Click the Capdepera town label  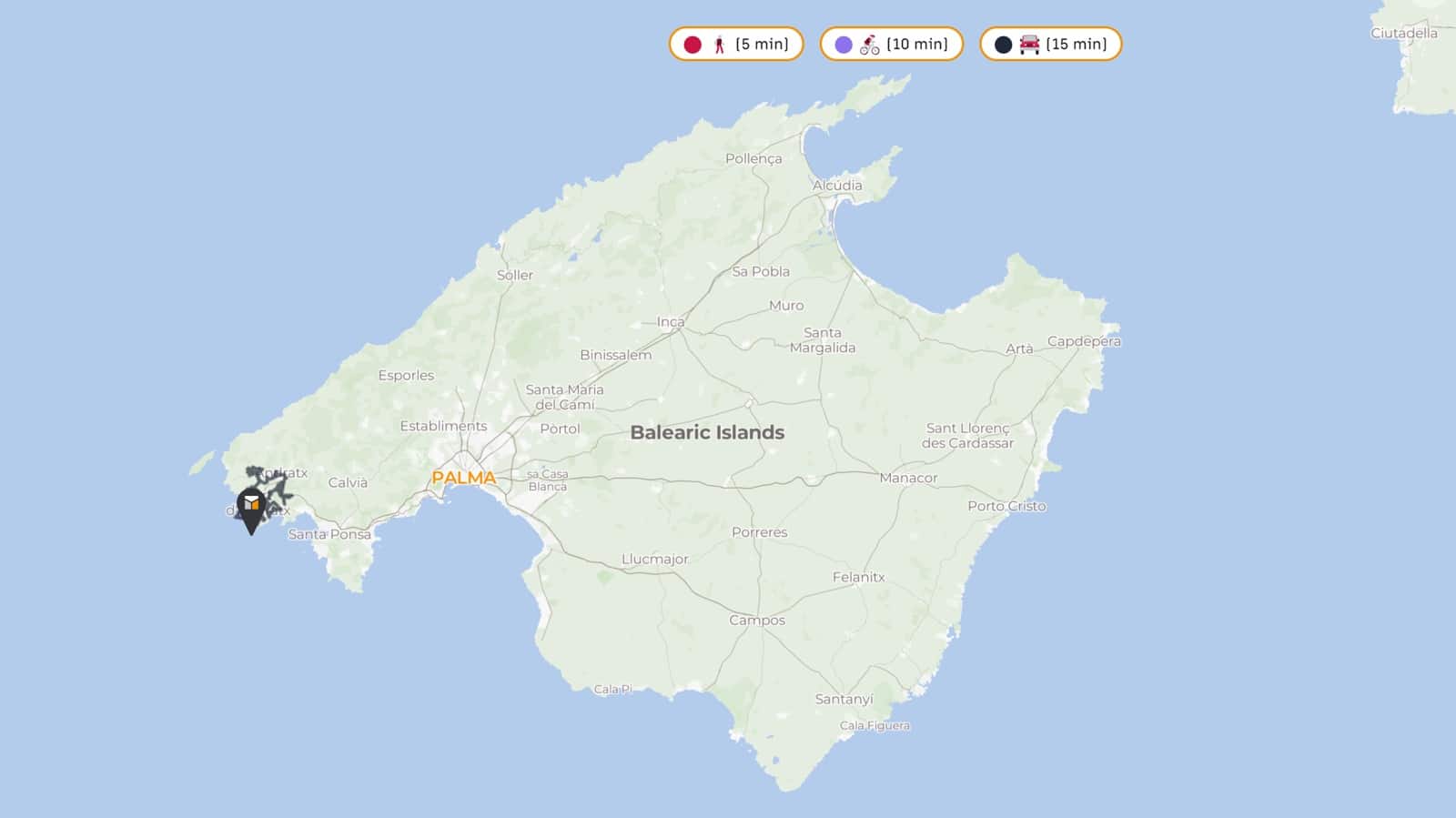coord(1084,341)
